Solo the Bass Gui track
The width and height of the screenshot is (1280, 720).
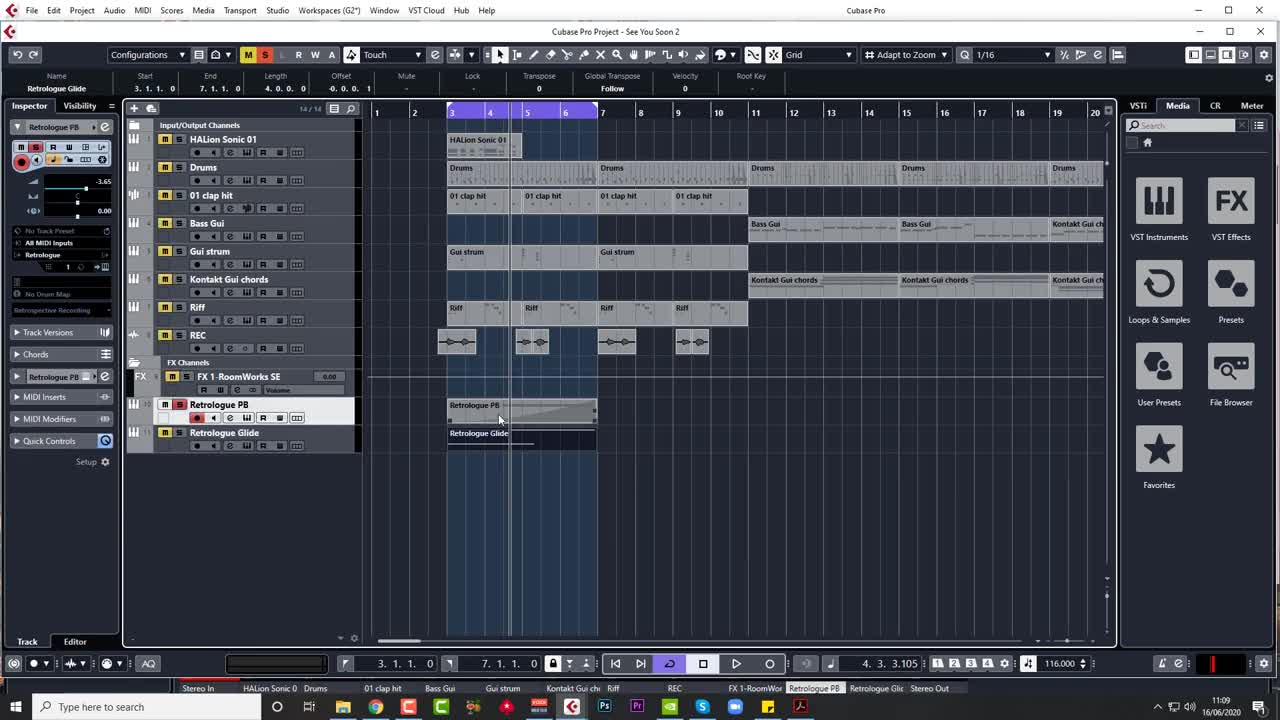(179, 224)
